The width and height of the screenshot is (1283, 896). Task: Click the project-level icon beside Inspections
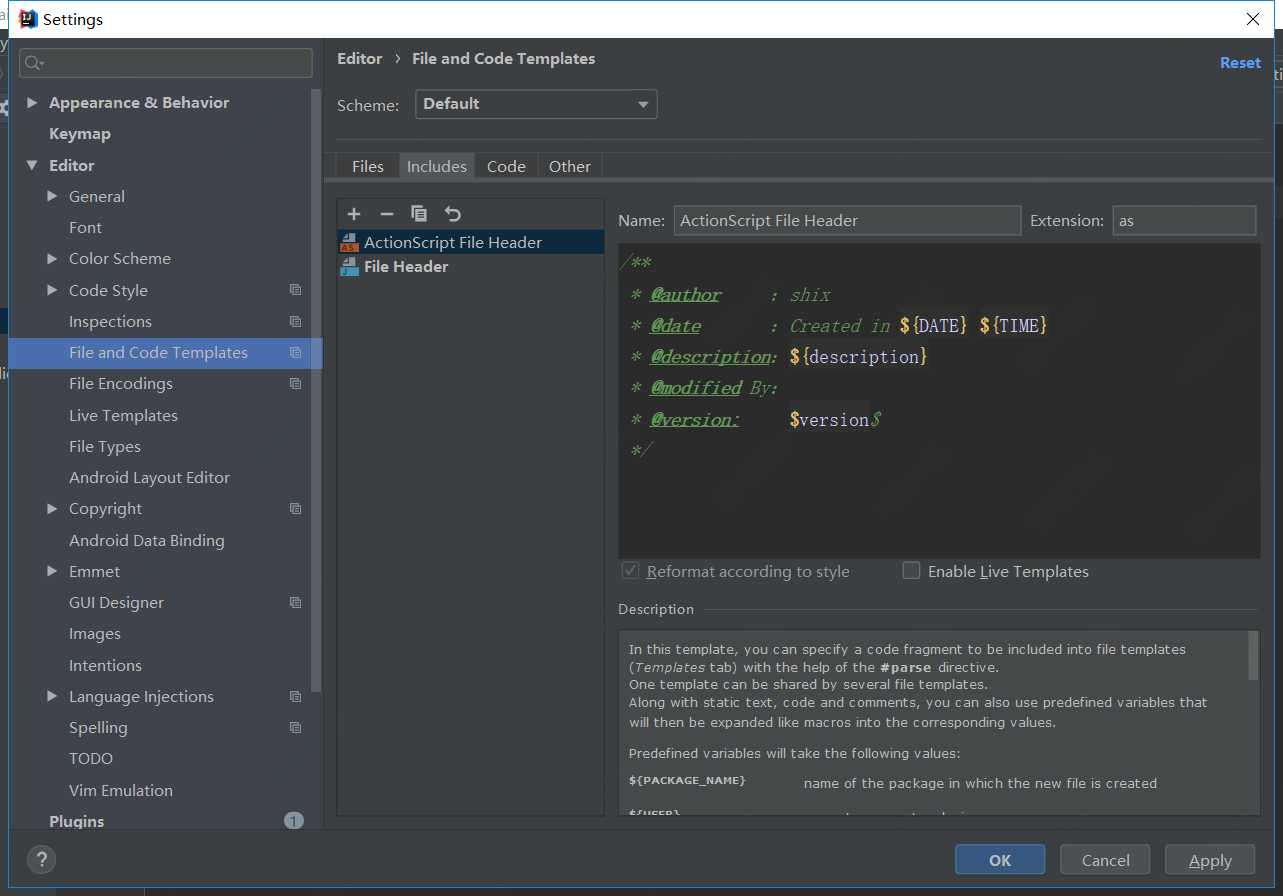tap(295, 322)
